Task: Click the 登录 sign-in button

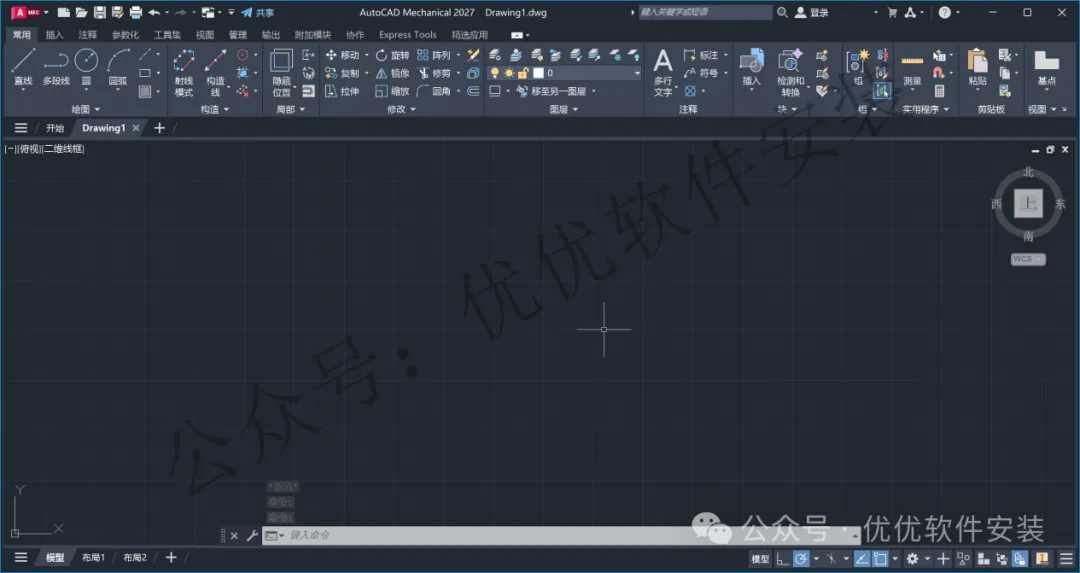Action: pos(812,12)
